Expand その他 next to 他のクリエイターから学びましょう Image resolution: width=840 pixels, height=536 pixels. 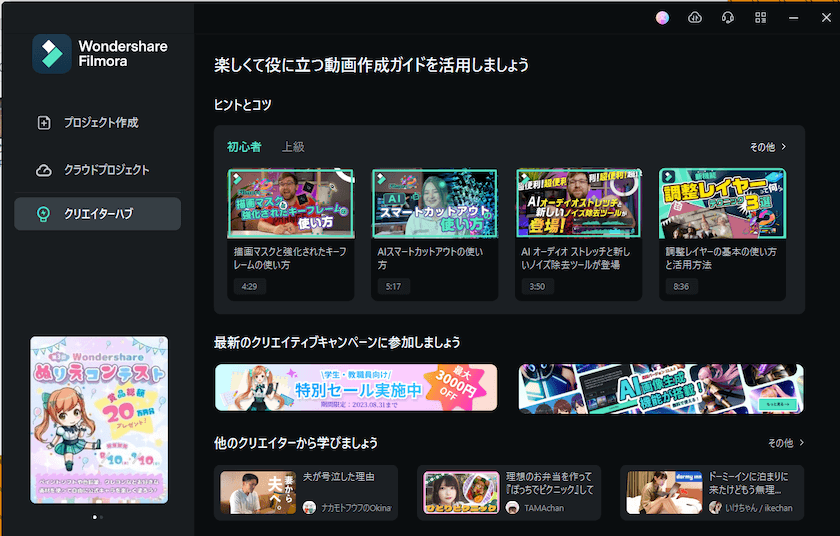click(786, 442)
